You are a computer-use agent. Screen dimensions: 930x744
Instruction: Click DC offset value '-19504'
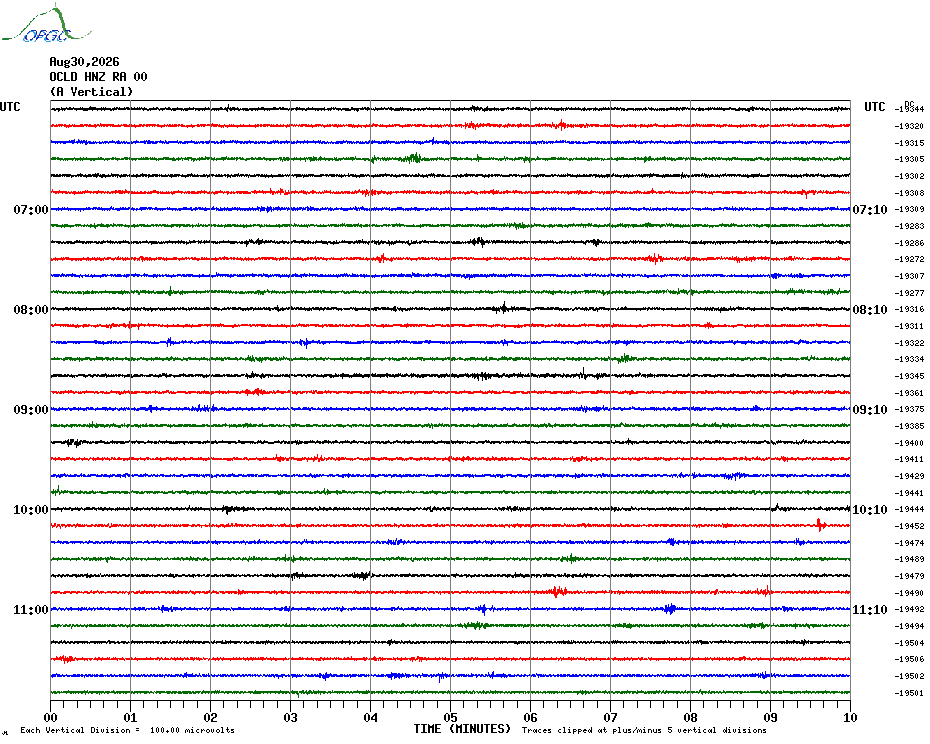pos(909,643)
